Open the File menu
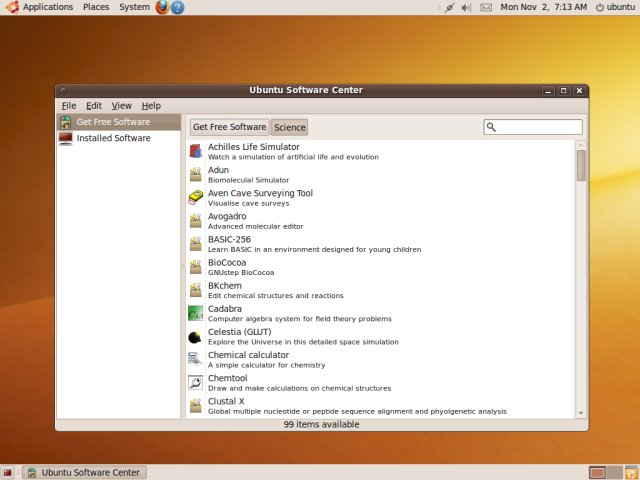 69,106
